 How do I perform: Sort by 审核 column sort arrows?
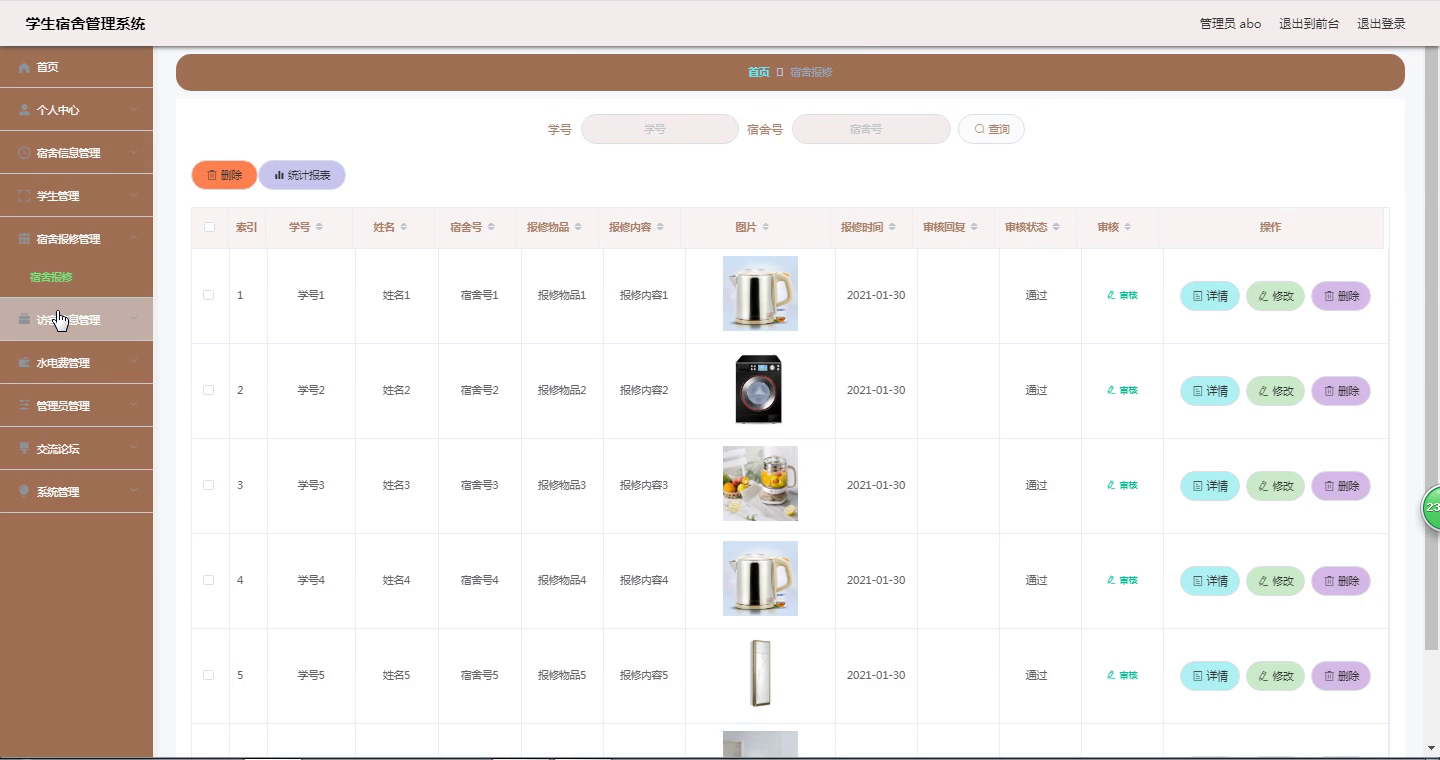click(1127, 227)
